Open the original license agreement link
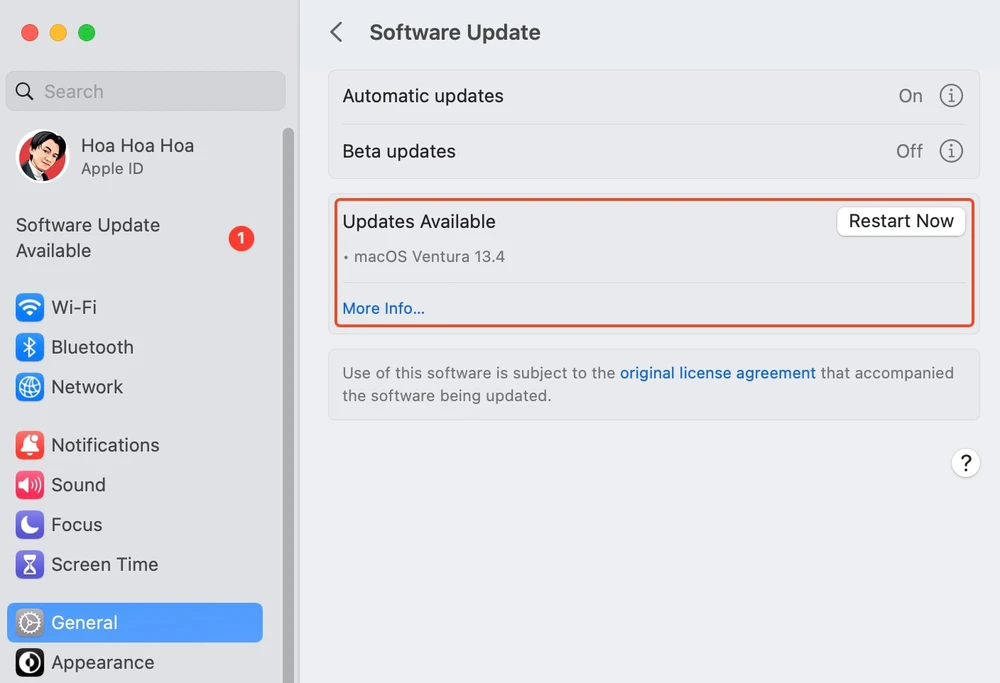 tap(717, 372)
